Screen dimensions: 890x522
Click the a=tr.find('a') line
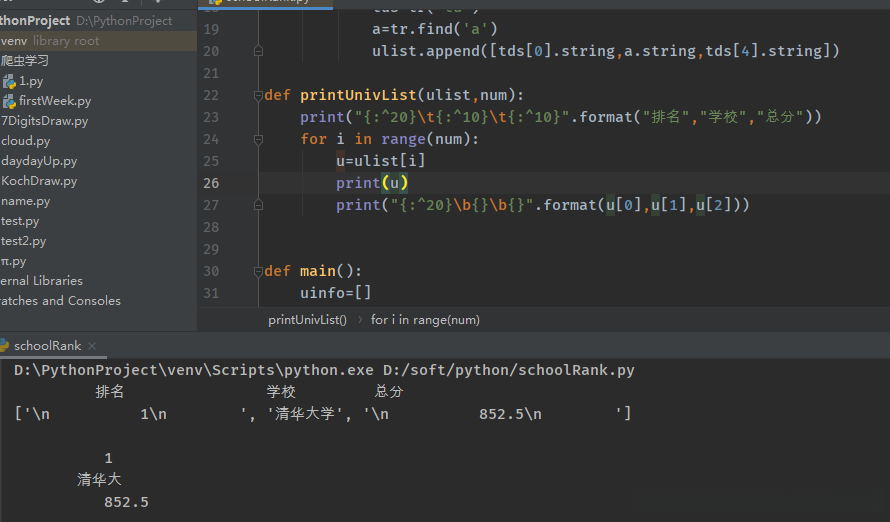(434, 29)
